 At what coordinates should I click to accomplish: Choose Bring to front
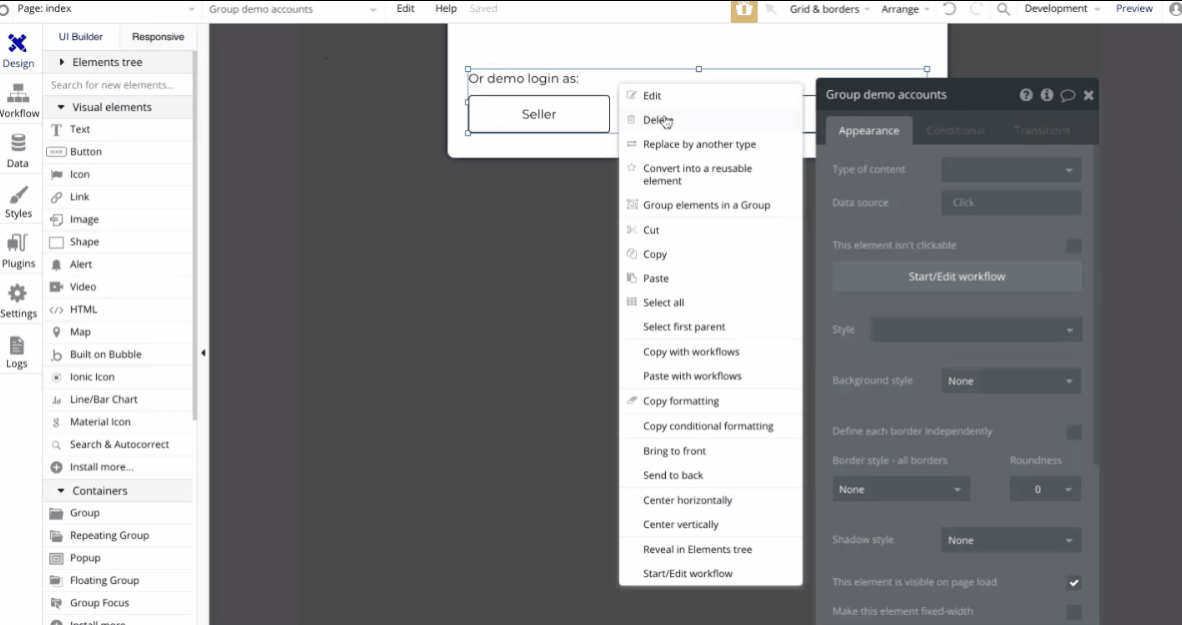(710, 451)
